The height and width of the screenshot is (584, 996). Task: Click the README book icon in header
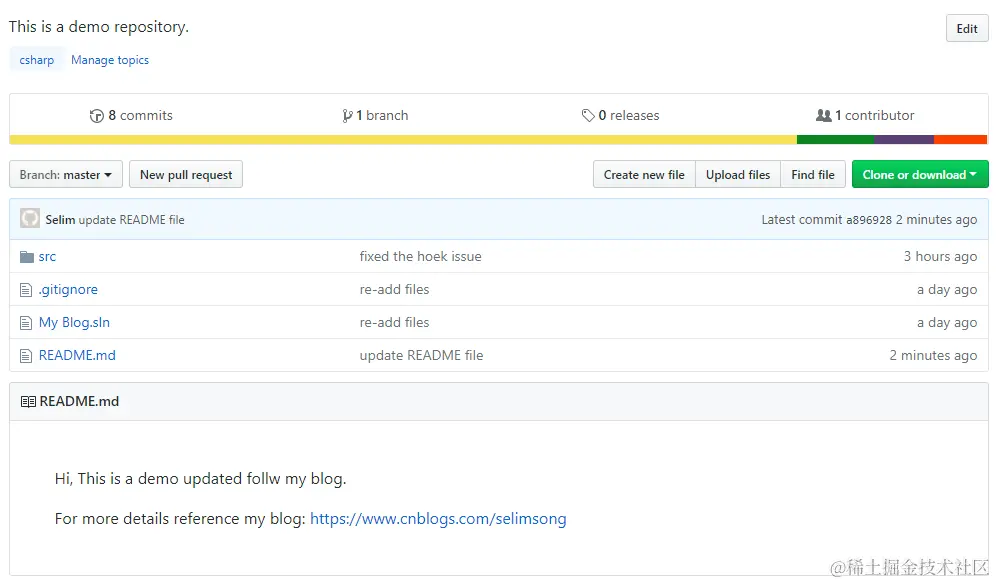[x=28, y=402]
